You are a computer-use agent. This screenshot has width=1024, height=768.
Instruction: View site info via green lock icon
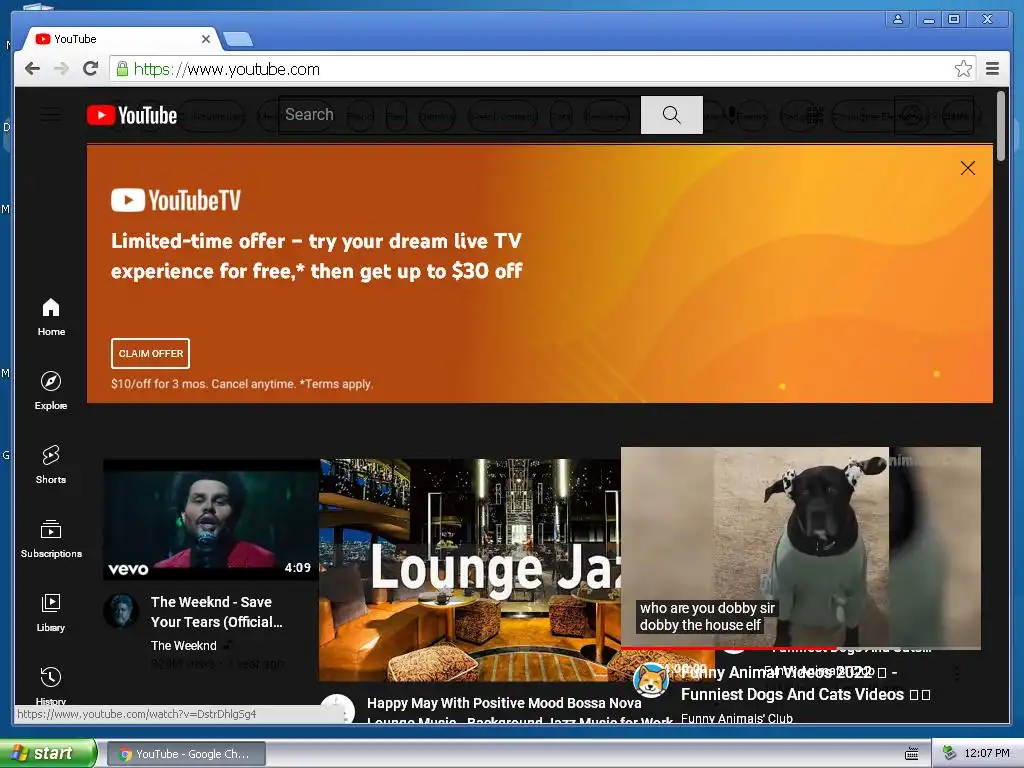(122, 69)
